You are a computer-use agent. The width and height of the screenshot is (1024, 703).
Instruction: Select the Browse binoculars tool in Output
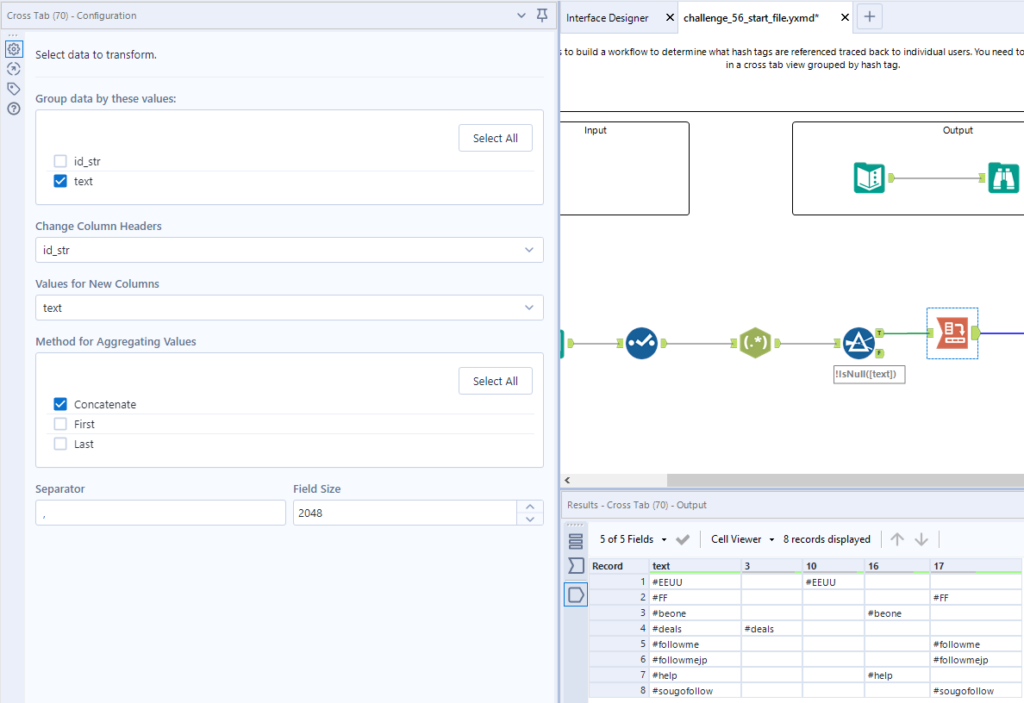pos(1003,178)
